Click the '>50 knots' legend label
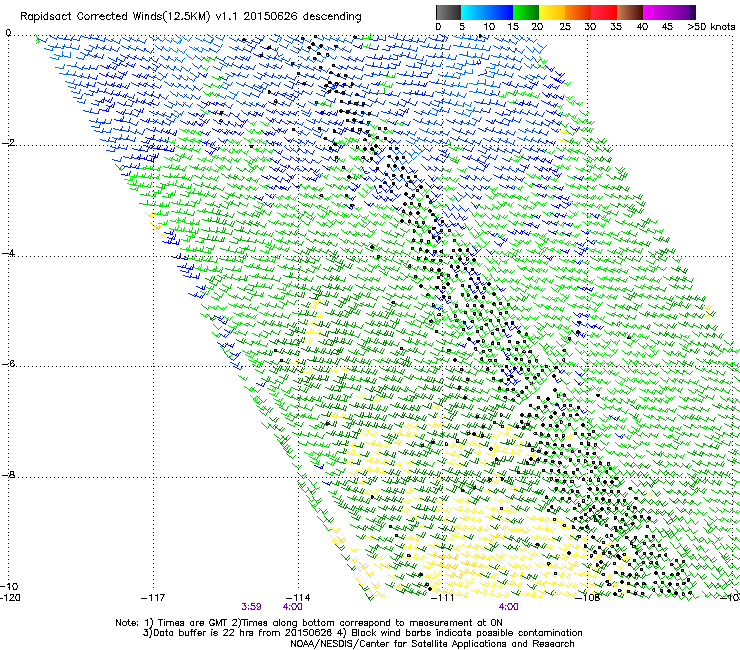 [x=711, y=27]
